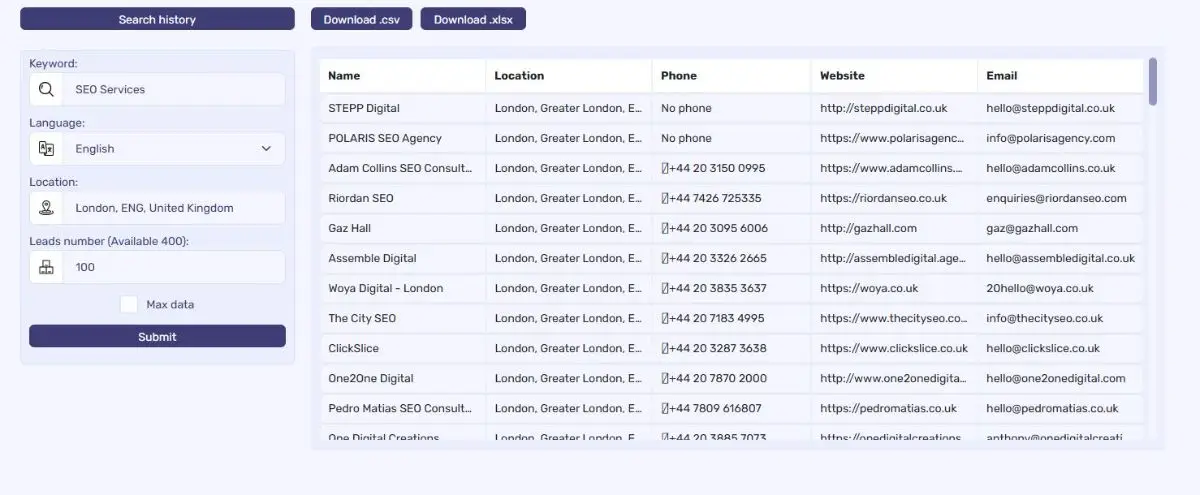Click the Phone column header
1200x495 pixels.
pos(679,75)
